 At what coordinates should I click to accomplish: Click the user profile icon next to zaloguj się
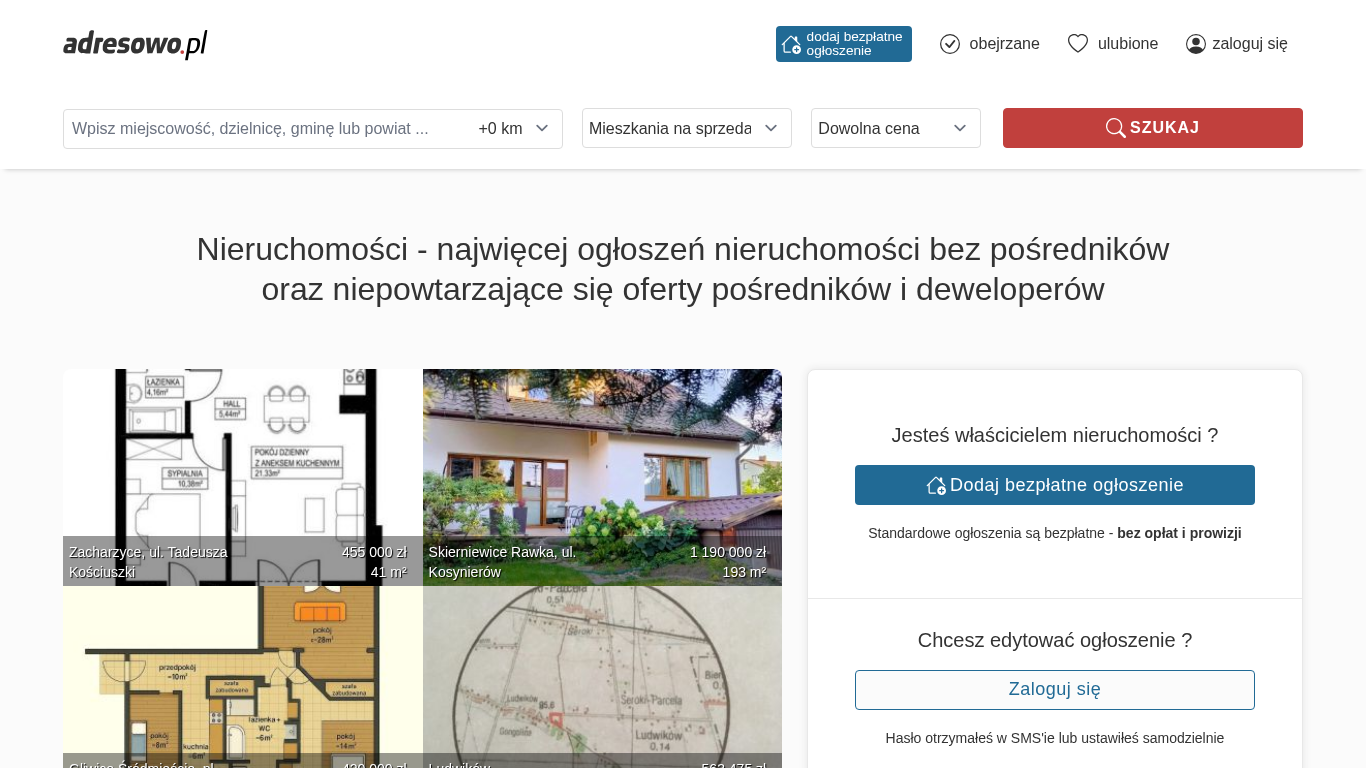coord(1196,44)
